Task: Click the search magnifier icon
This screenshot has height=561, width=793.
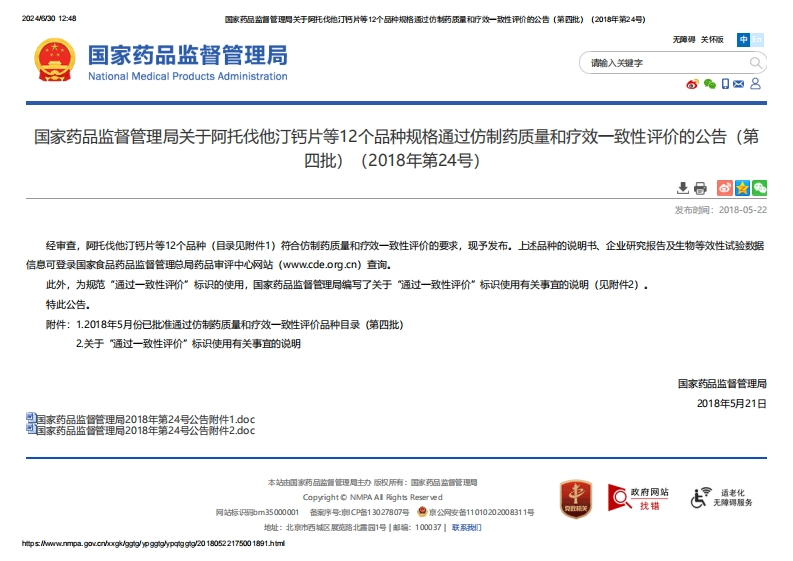Action: pyautogui.click(x=754, y=63)
